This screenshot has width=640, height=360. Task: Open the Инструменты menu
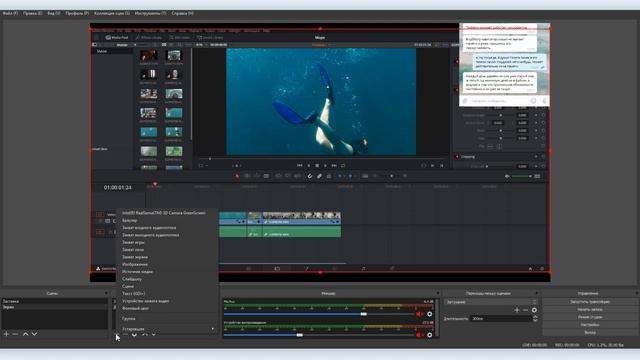tap(151, 13)
